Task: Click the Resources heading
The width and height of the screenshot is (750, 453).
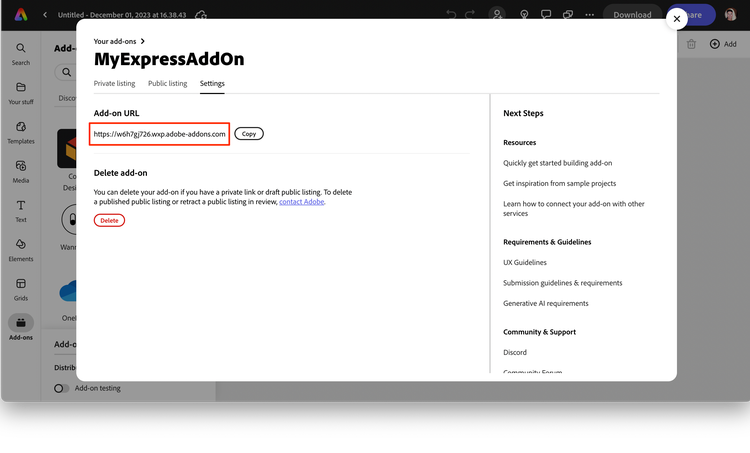Action: click(x=519, y=143)
